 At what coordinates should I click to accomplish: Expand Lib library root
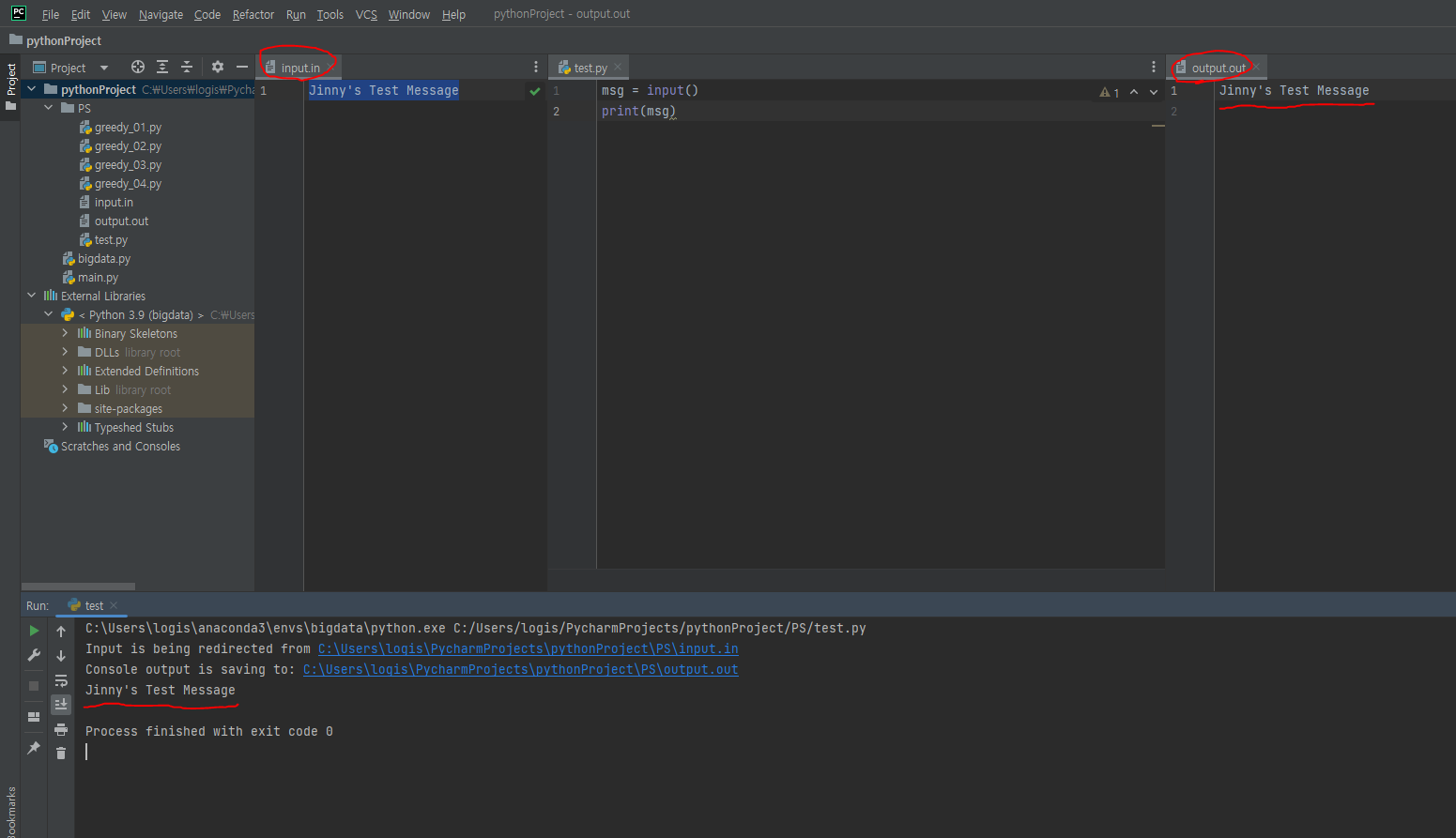pos(65,389)
